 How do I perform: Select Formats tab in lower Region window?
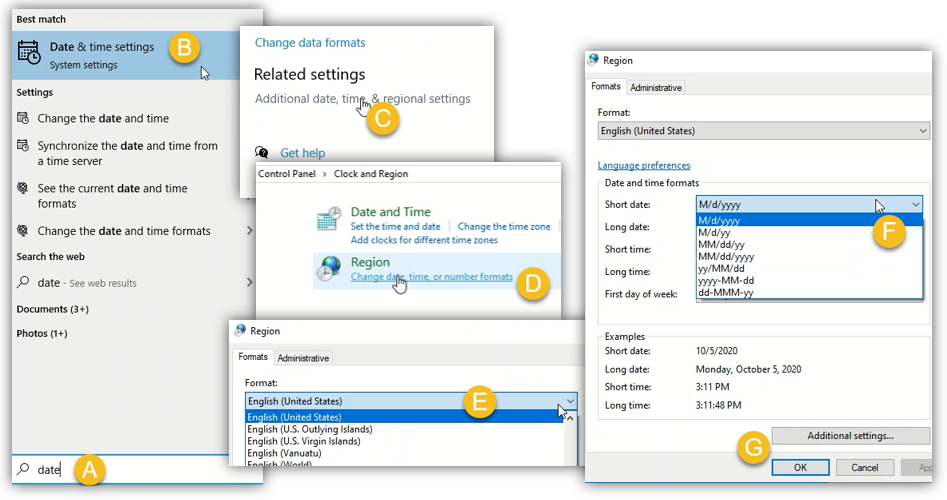(252, 357)
